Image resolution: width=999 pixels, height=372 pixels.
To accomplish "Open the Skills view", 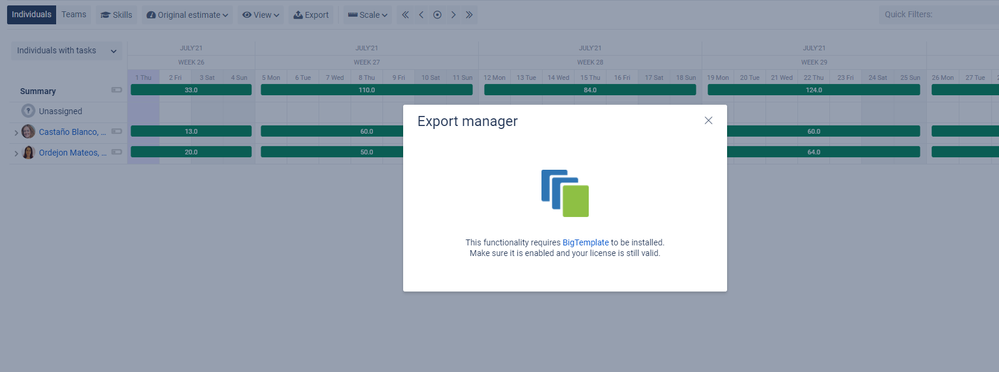I will point(117,15).
